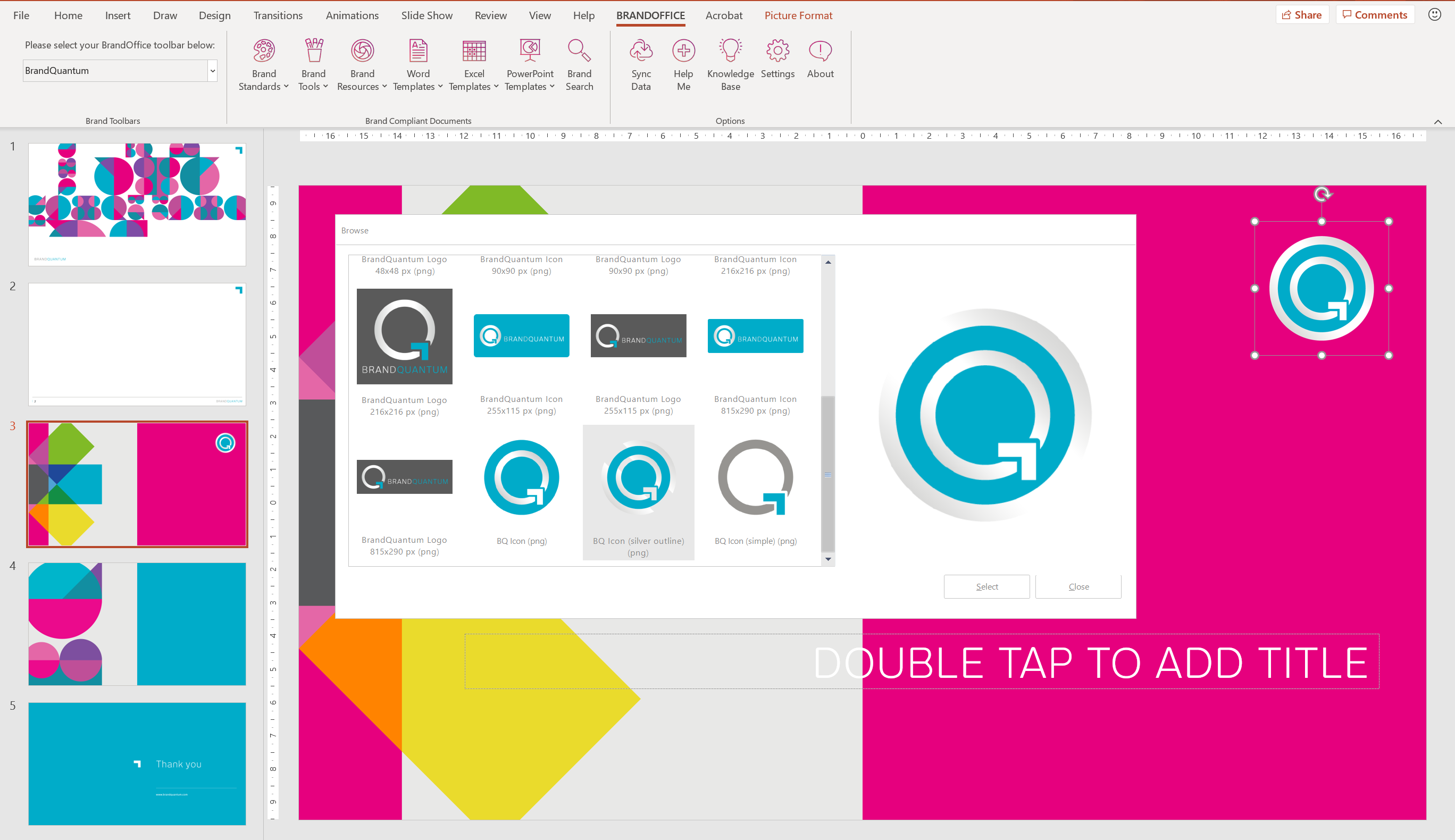Open Excel Templates icon
This screenshot has width=1455, height=840.
(x=474, y=51)
